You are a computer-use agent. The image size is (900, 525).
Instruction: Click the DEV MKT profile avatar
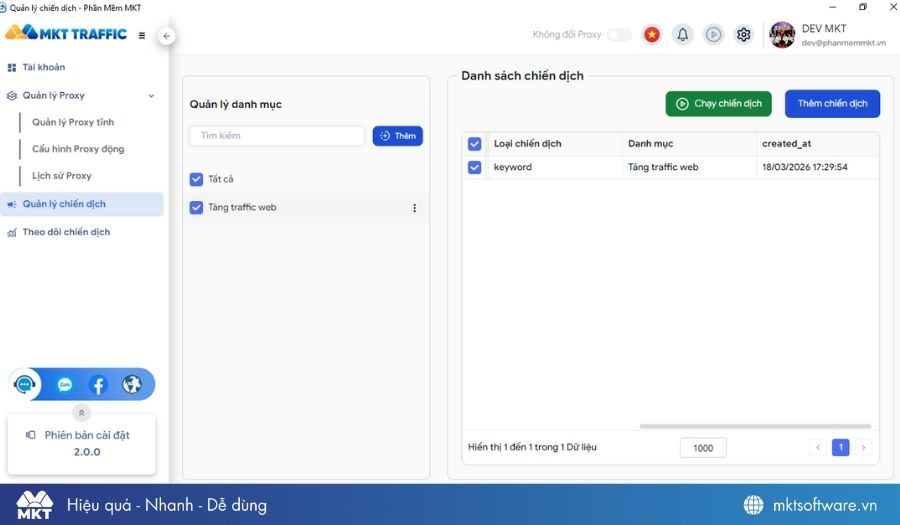tap(782, 35)
